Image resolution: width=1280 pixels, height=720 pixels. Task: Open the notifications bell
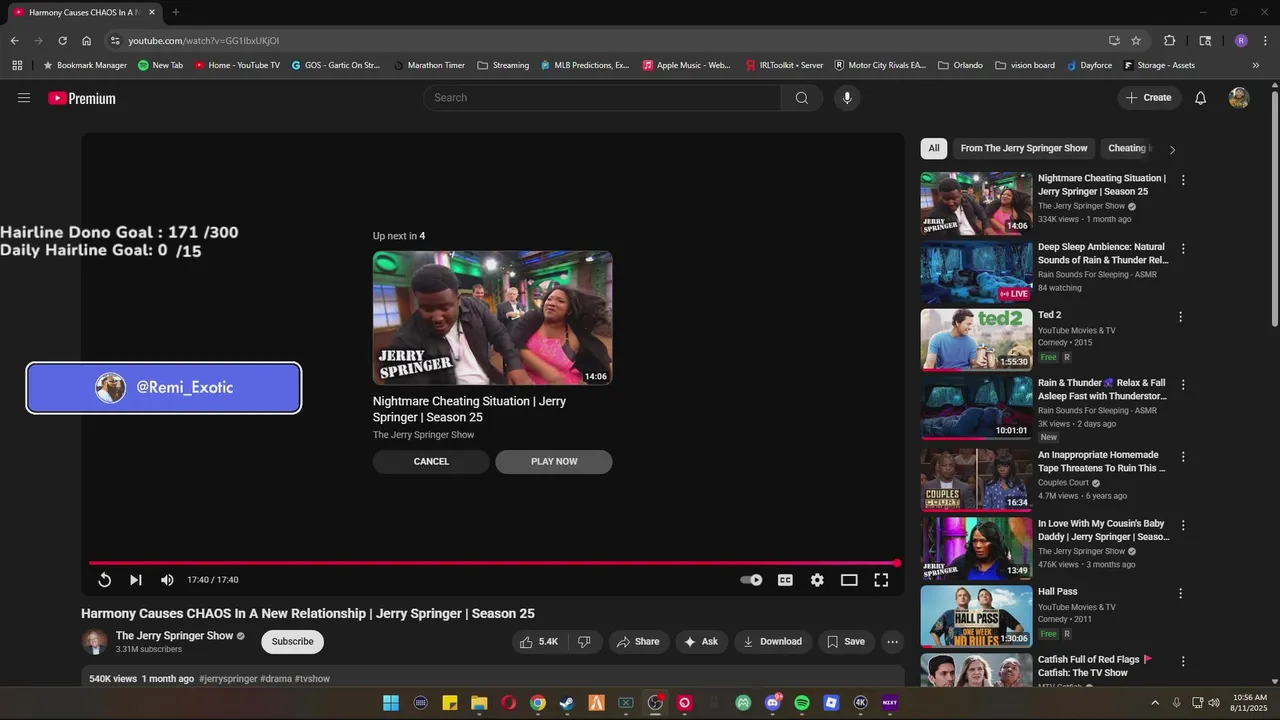click(x=1201, y=98)
